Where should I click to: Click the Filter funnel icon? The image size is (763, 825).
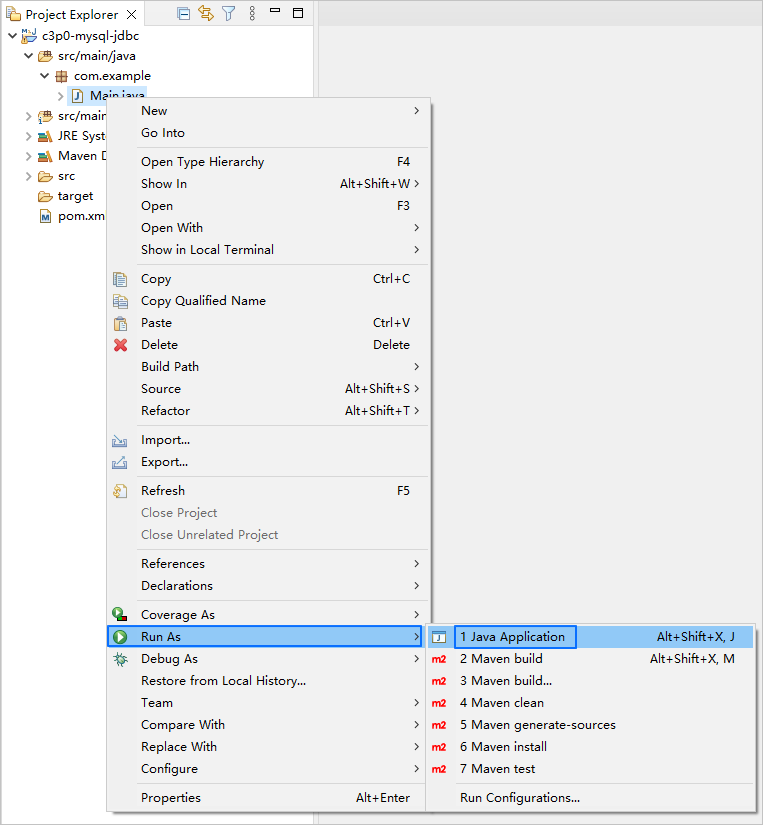tap(229, 14)
